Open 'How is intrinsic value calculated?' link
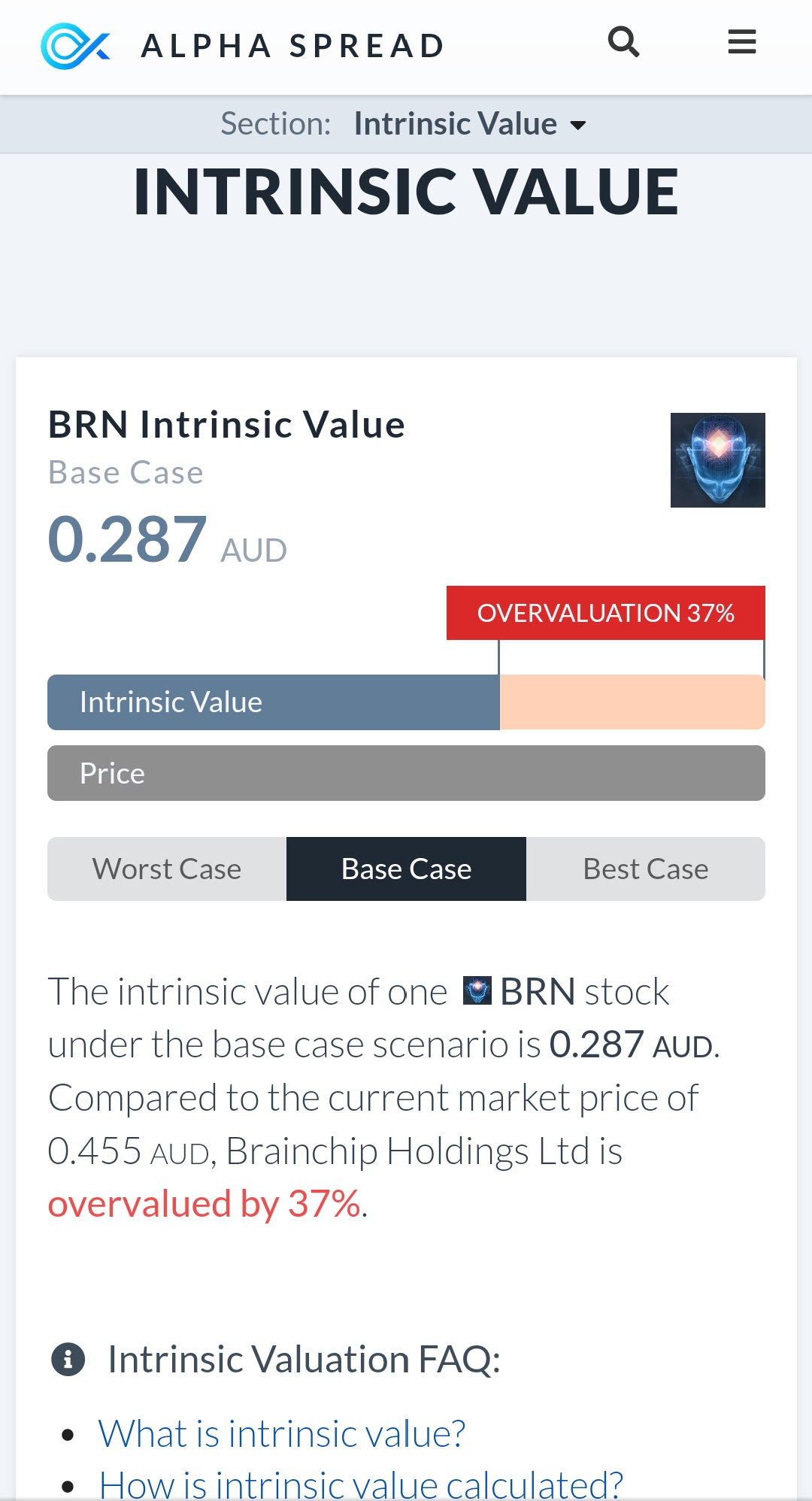 [x=361, y=1484]
